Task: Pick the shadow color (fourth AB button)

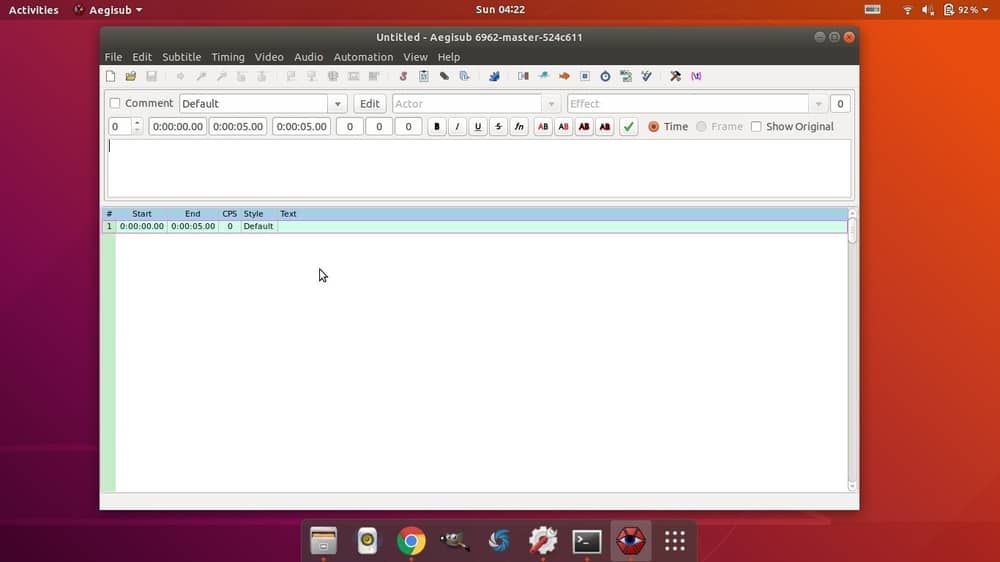Action: (x=605, y=126)
